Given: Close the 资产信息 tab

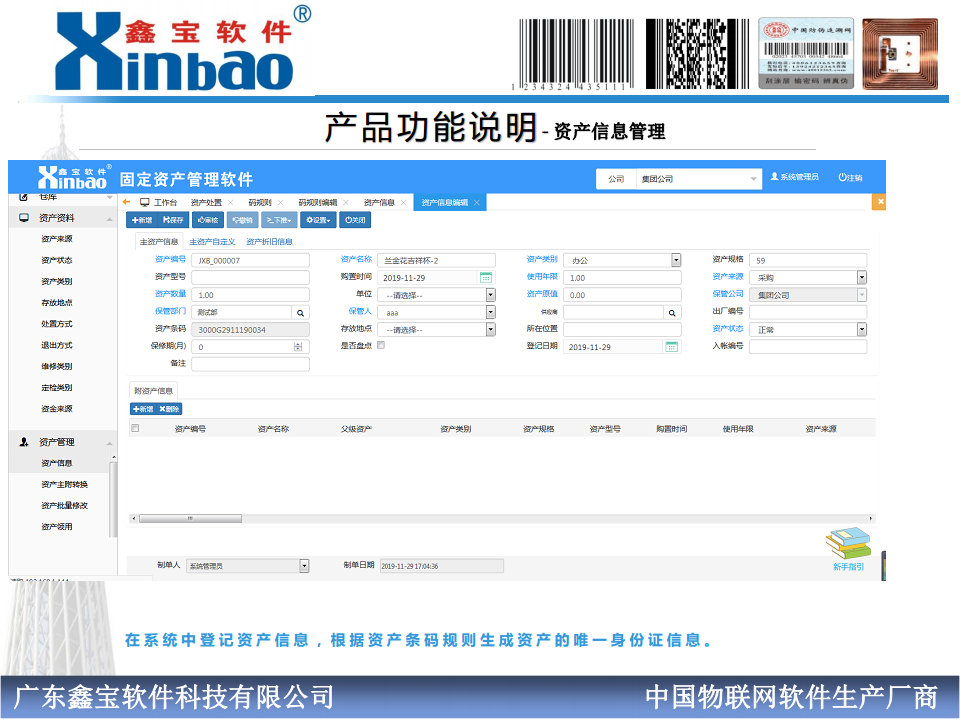Looking at the screenshot, I should pos(403,203).
